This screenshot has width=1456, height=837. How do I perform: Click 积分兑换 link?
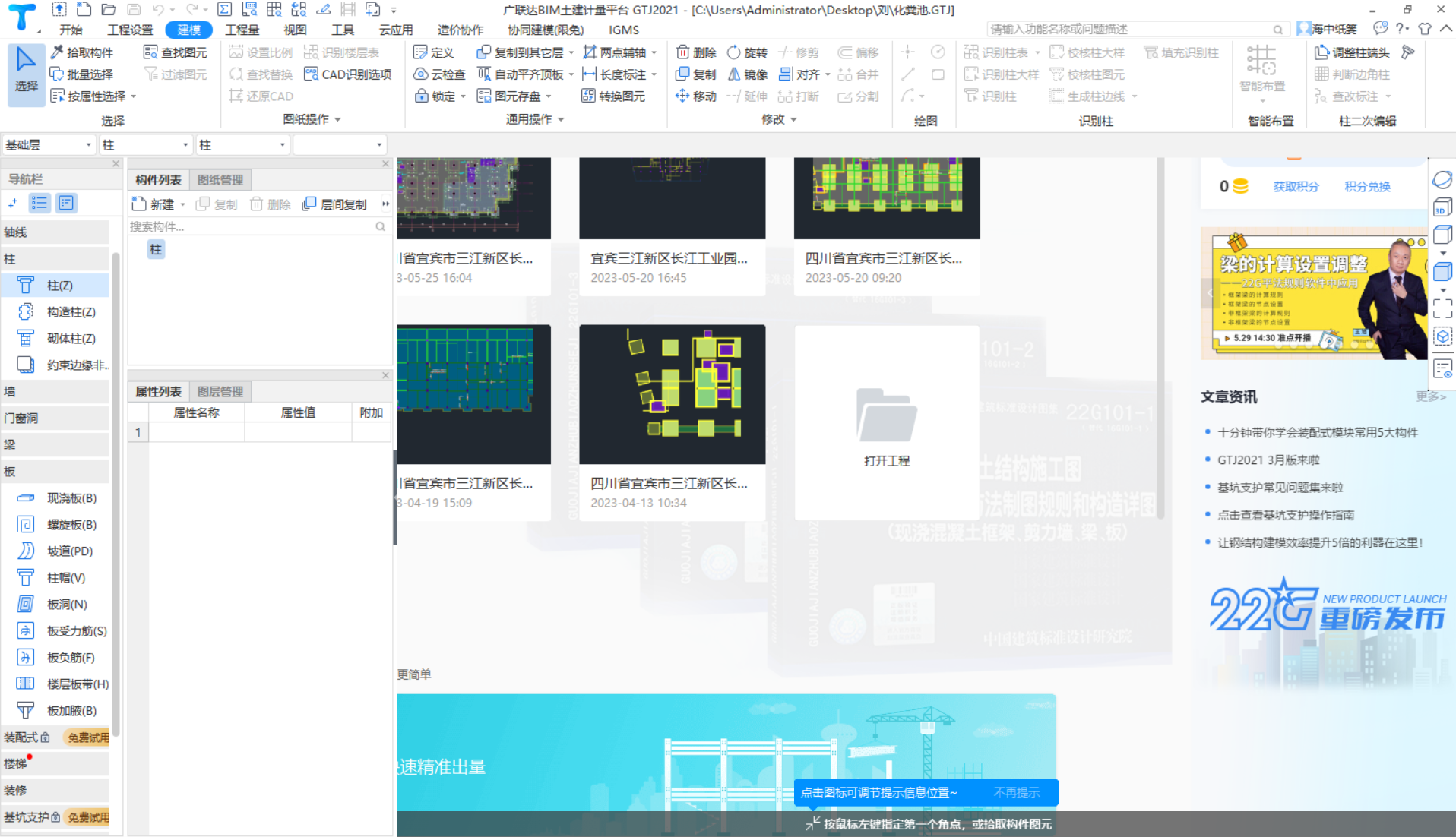[x=1367, y=187]
